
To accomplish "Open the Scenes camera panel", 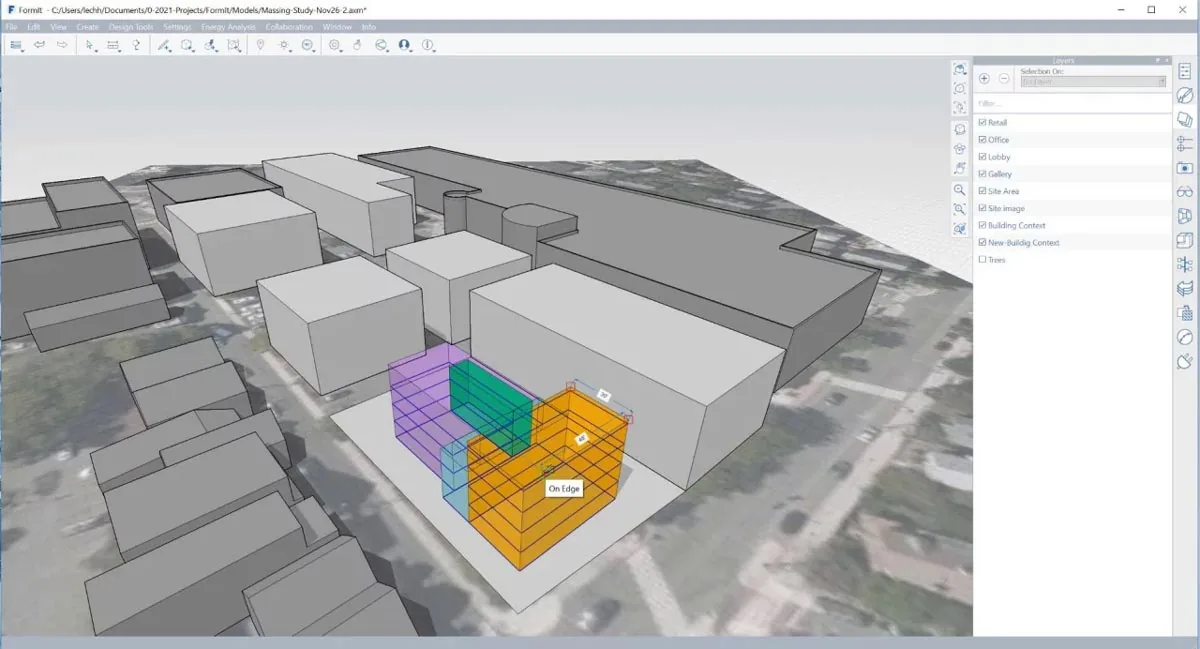I will (x=1185, y=168).
